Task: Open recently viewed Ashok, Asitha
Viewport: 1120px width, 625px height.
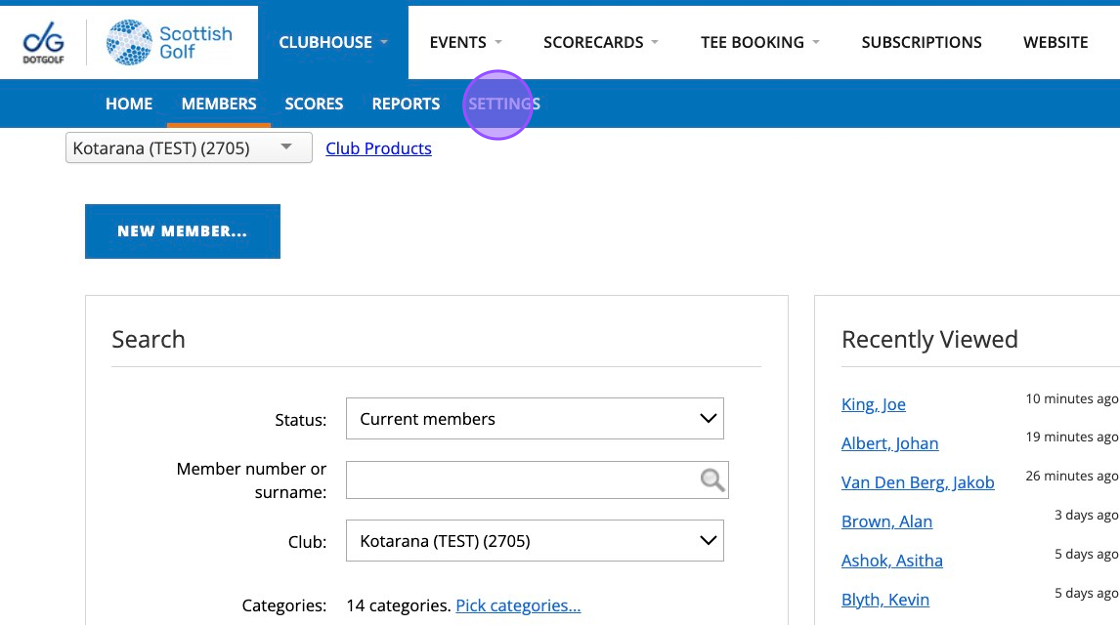Action: 892,561
